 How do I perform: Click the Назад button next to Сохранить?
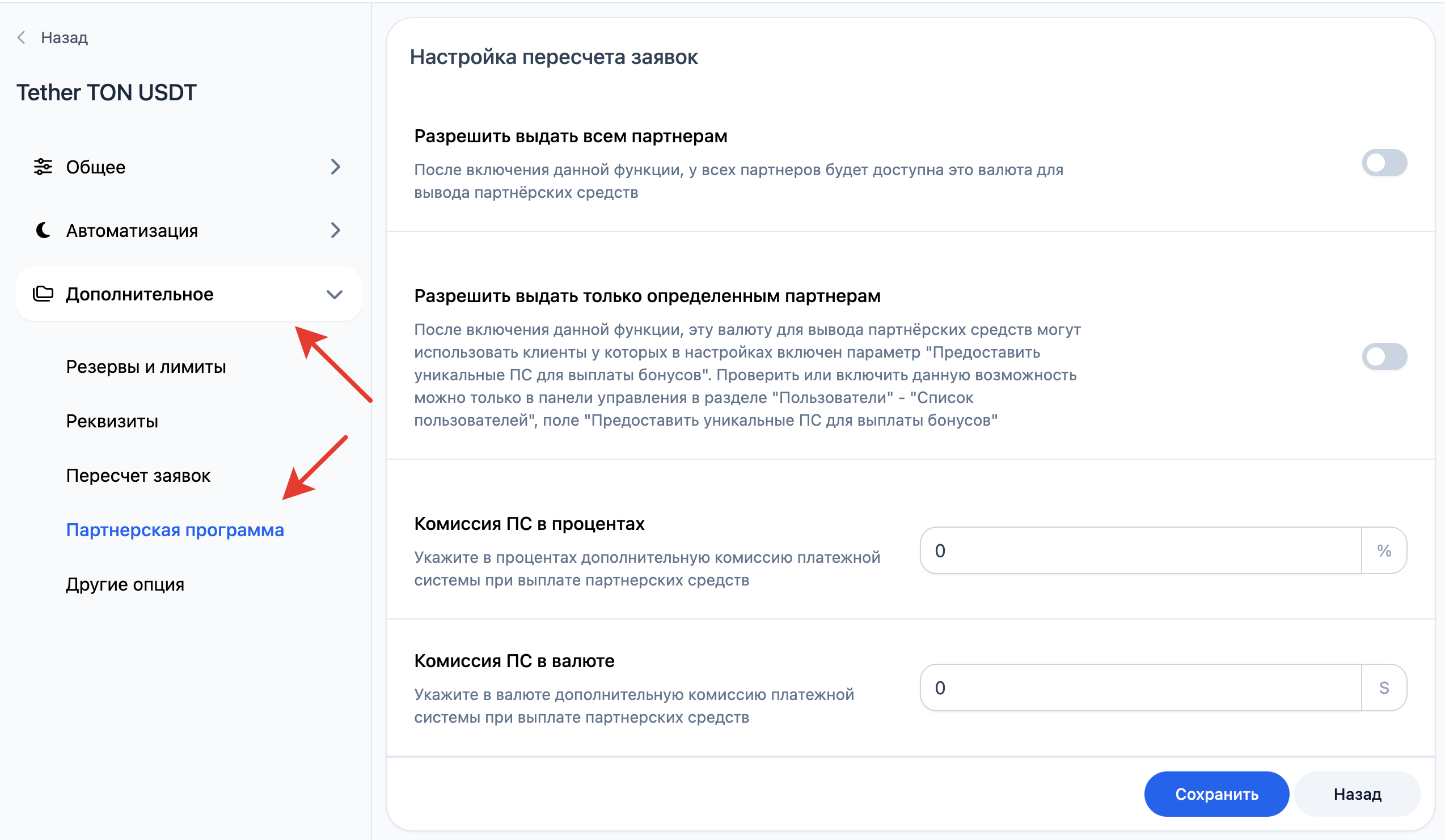click(x=1358, y=794)
